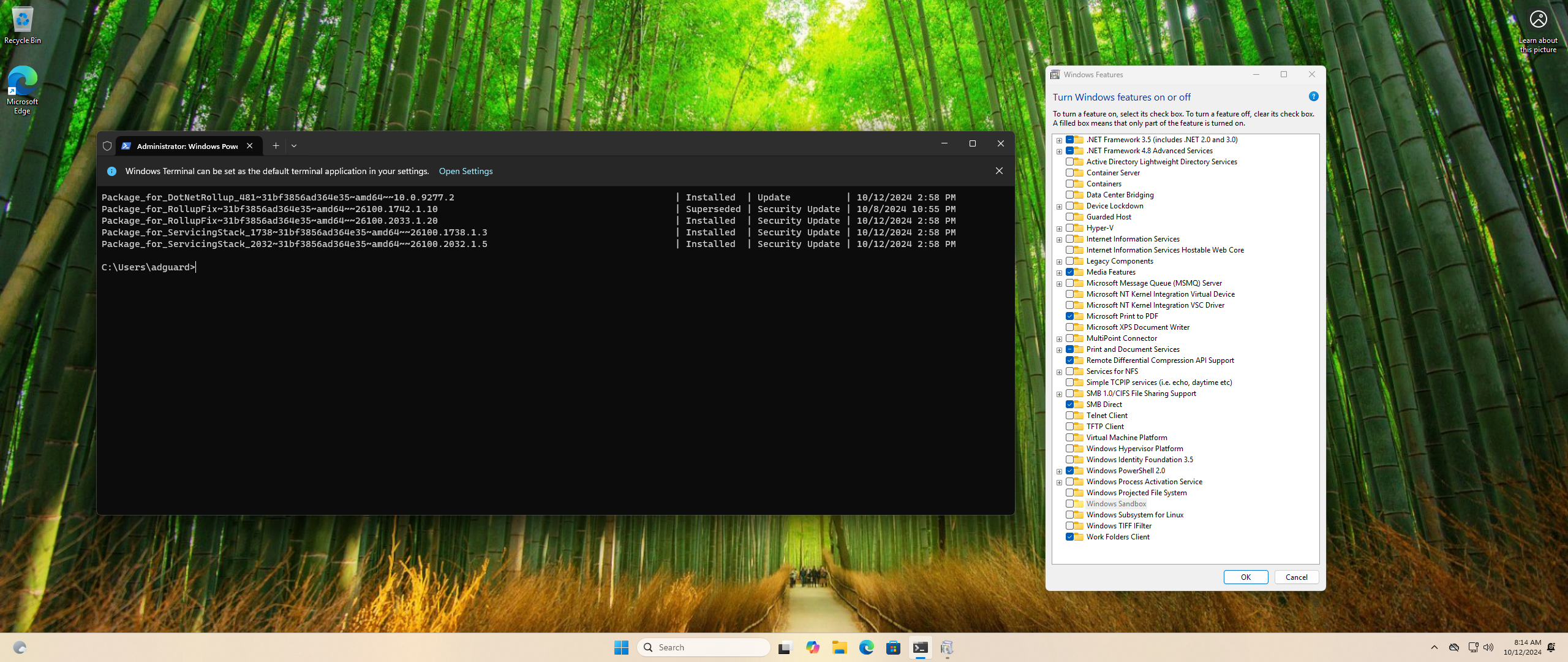Click OK in Windows Features
1568x662 pixels.
coord(1246,577)
